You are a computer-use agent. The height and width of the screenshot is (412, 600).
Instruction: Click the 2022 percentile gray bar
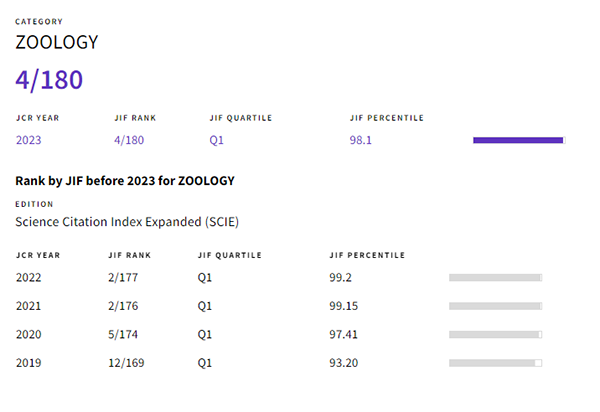495,277
